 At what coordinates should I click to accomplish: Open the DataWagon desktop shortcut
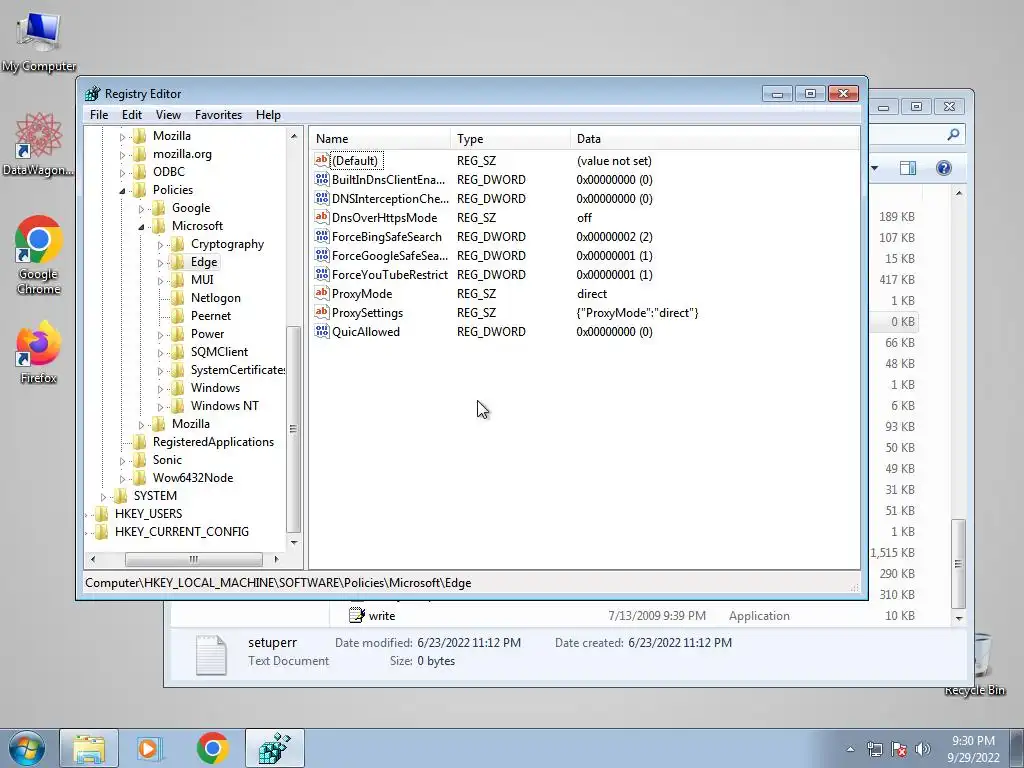click(x=39, y=144)
